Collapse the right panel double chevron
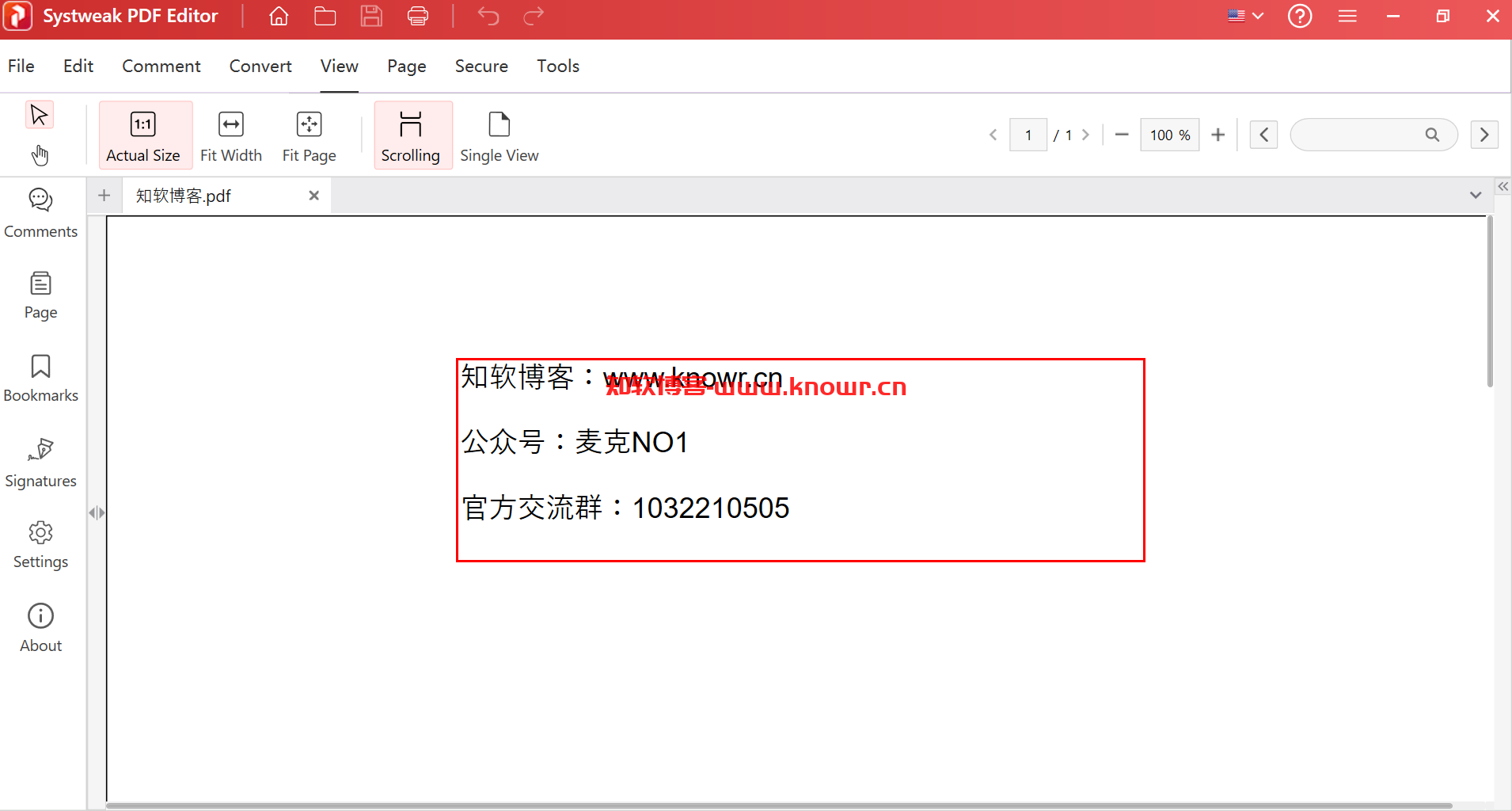The height and width of the screenshot is (811, 1512). click(1503, 186)
